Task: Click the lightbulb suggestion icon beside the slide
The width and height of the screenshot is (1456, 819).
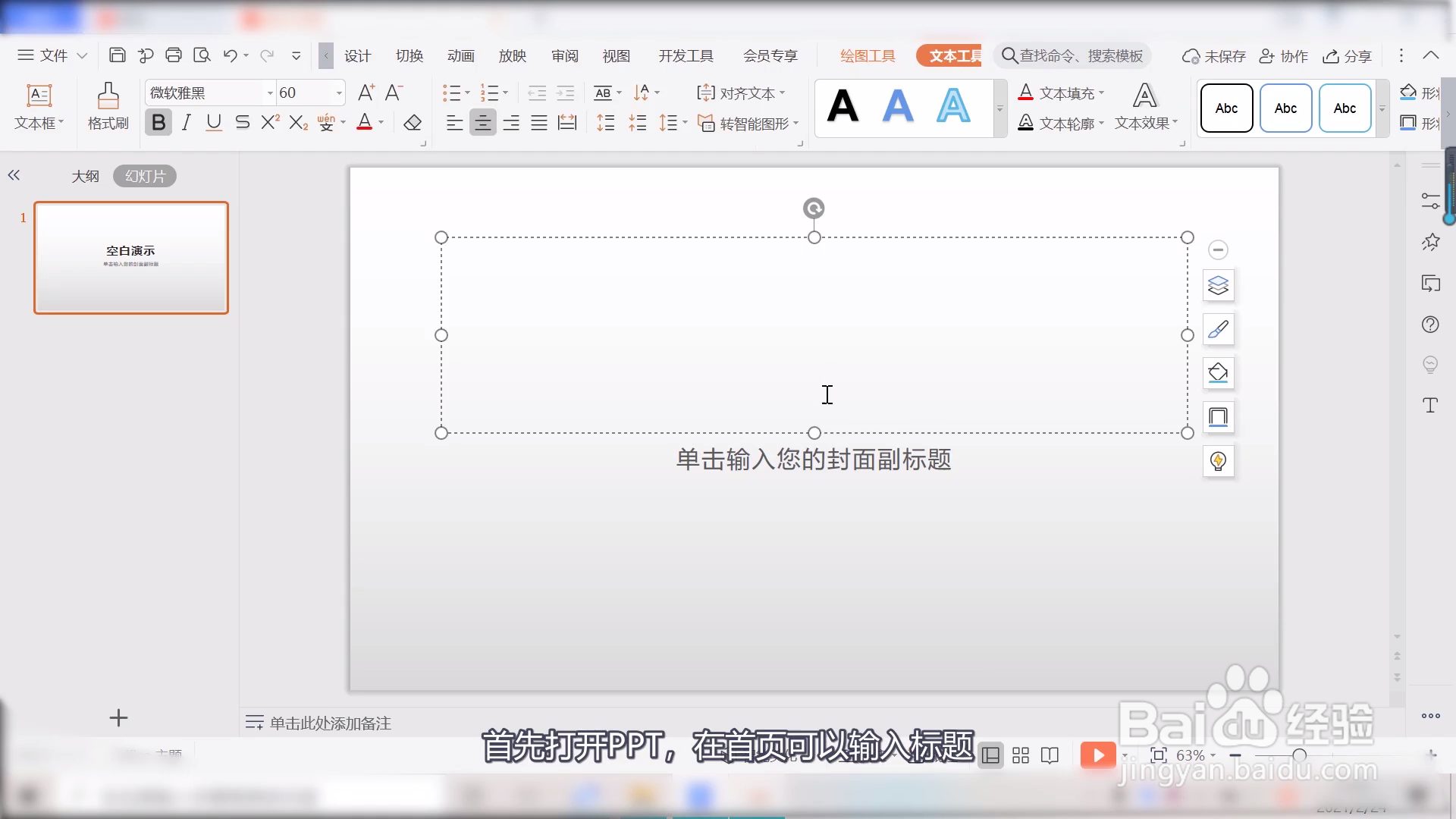Action: pos(1218,461)
